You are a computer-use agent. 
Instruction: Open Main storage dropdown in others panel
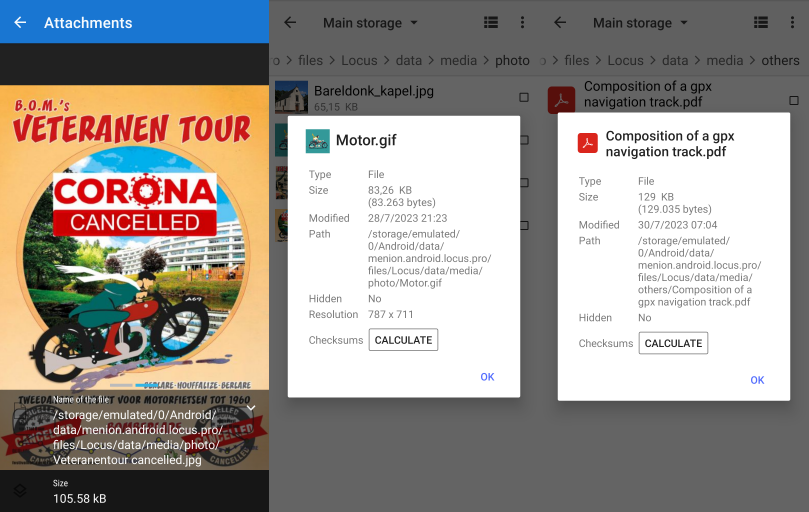[x=640, y=23]
